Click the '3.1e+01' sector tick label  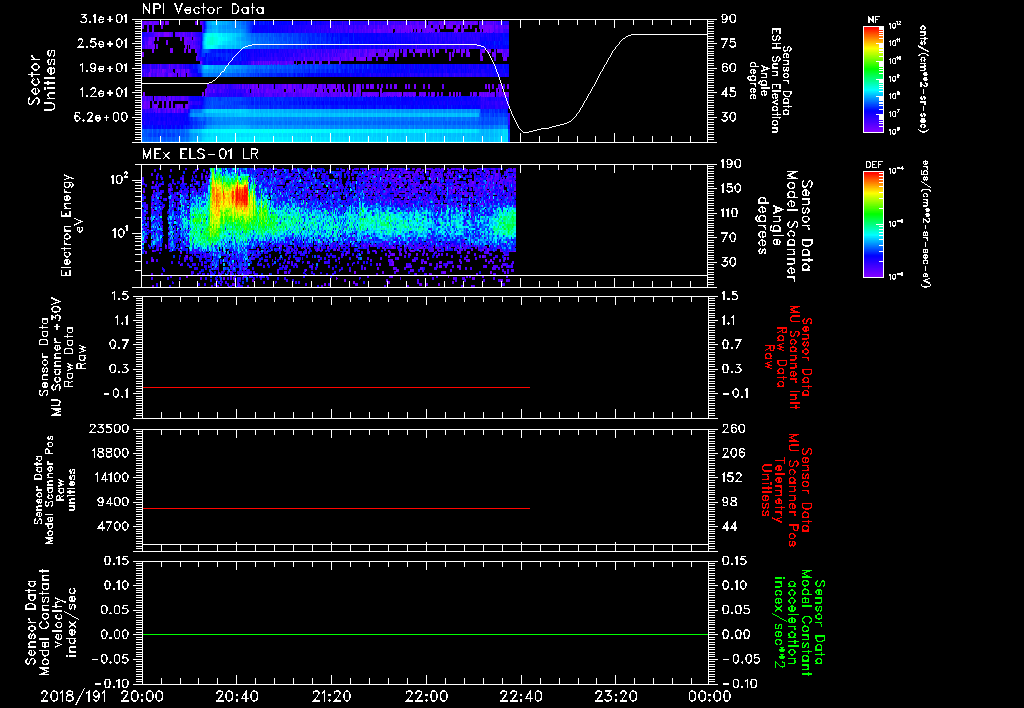pos(104,19)
